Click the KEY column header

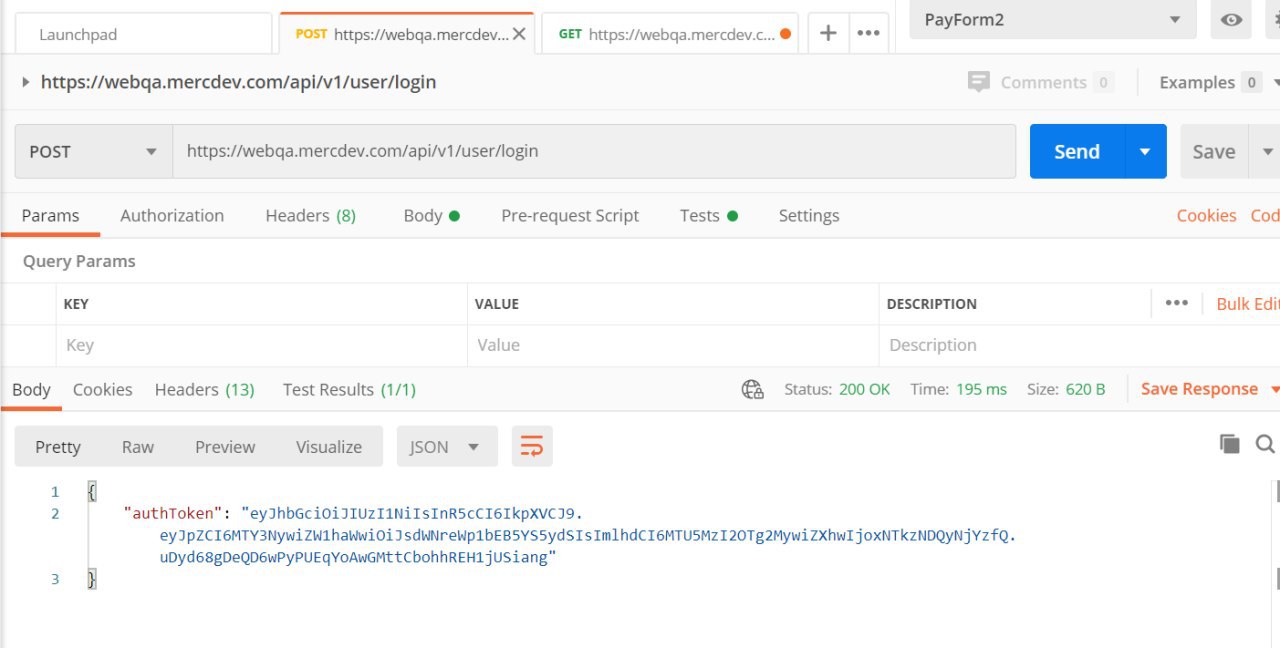(76, 303)
